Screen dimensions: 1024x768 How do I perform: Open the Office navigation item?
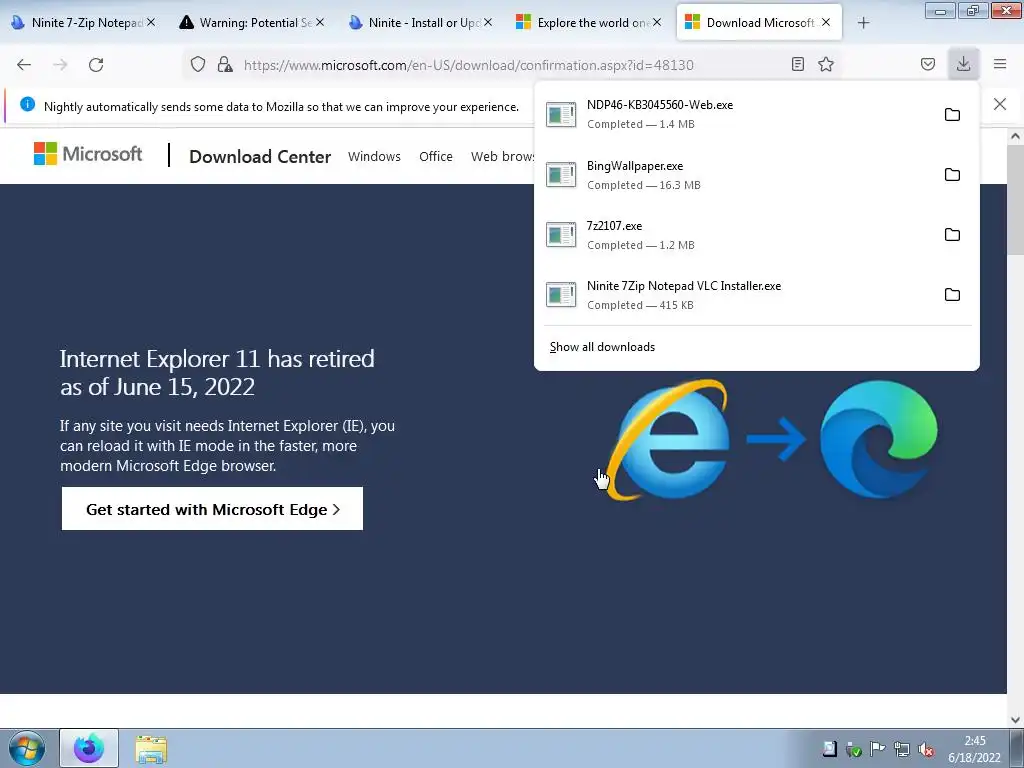point(436,157)
